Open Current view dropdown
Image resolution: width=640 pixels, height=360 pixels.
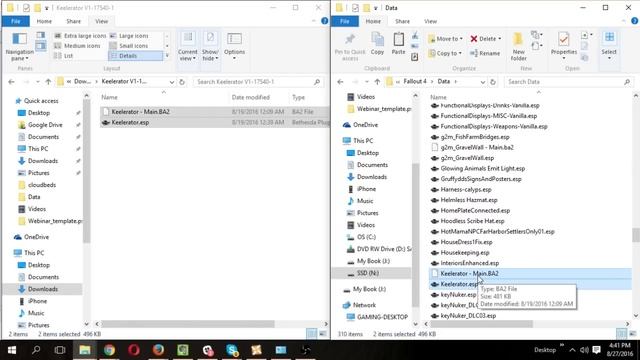tap(188, 47)
